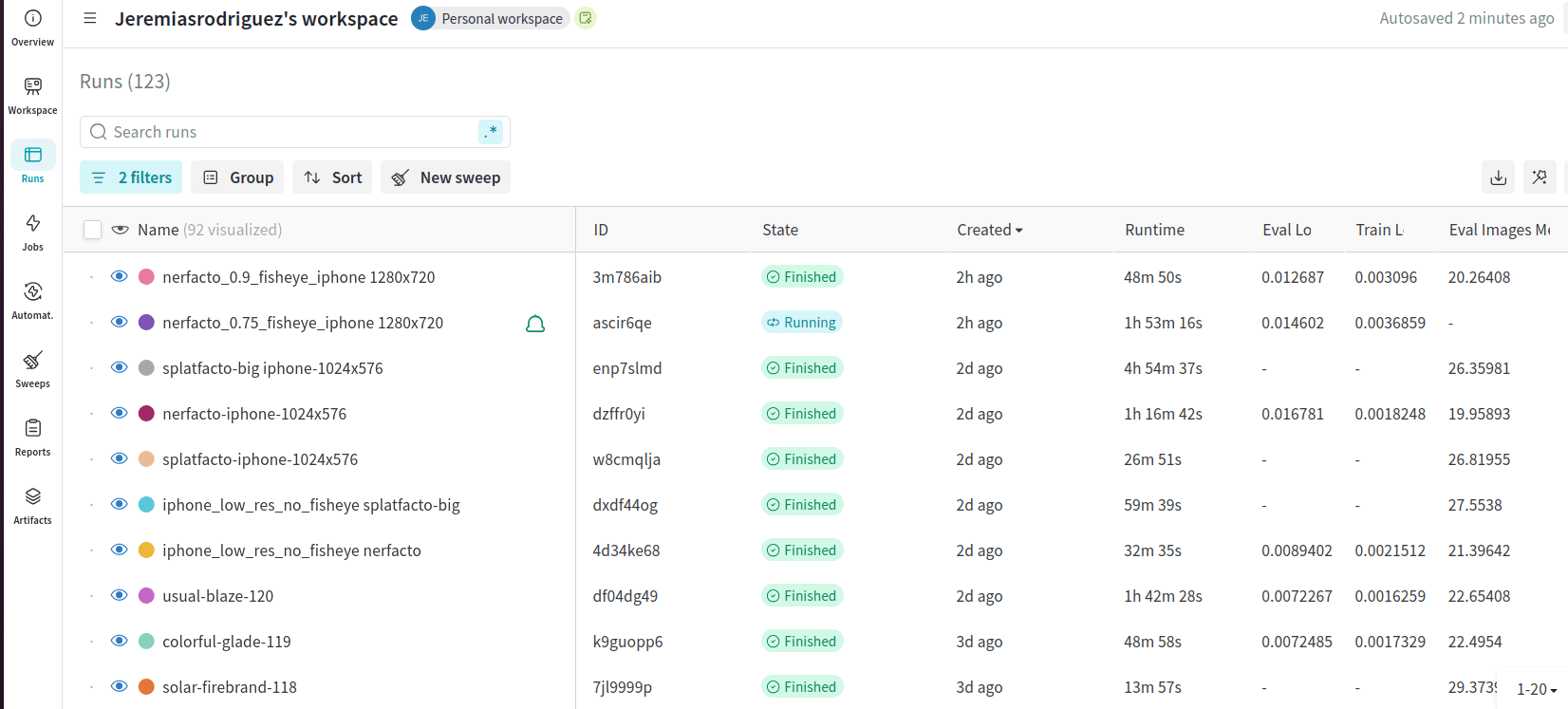The width and height of the screenshot is (1568, 709).
Task: Open the 1-20 pagination dropdown
Action: coord(1536,689)
